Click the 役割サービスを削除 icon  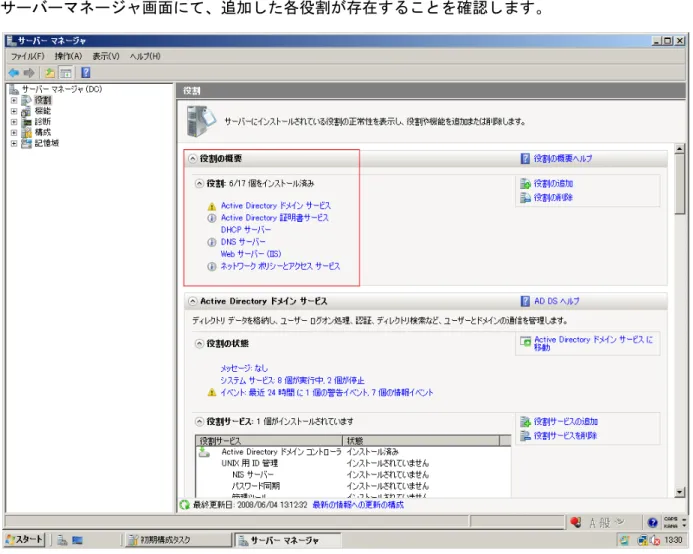[525, 436]
